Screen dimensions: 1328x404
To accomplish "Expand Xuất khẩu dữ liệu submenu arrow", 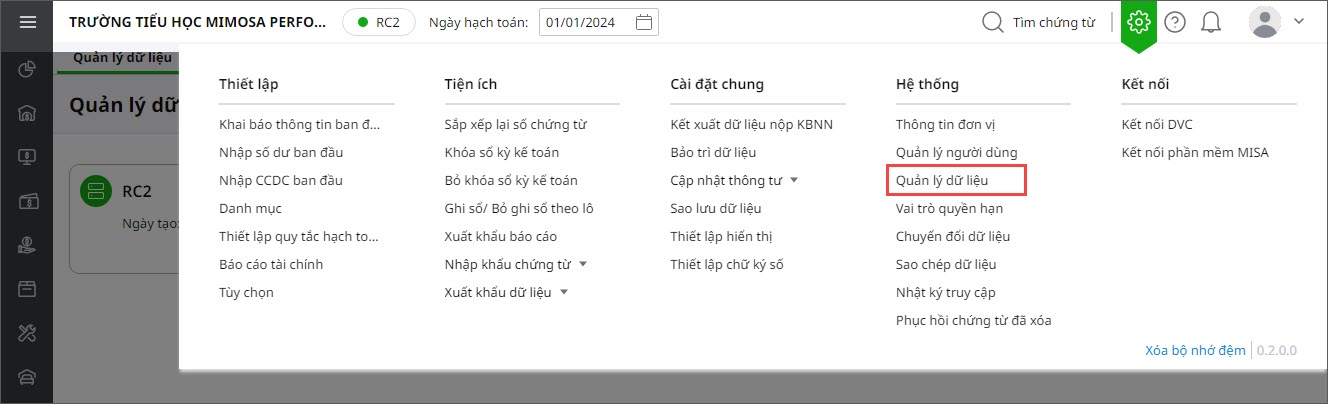I will tap(564, 293).
